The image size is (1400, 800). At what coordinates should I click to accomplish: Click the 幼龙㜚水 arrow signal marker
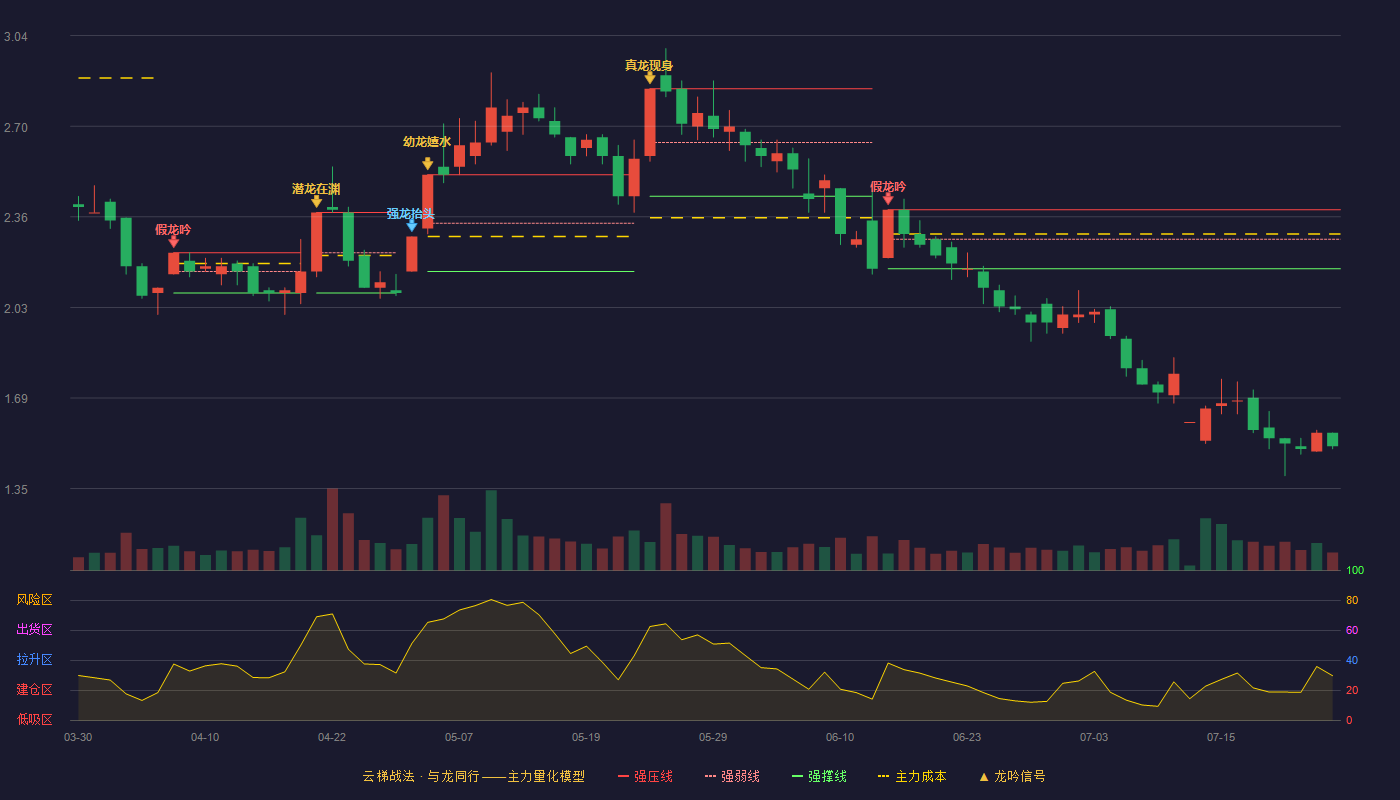click(x=428, y=164)
